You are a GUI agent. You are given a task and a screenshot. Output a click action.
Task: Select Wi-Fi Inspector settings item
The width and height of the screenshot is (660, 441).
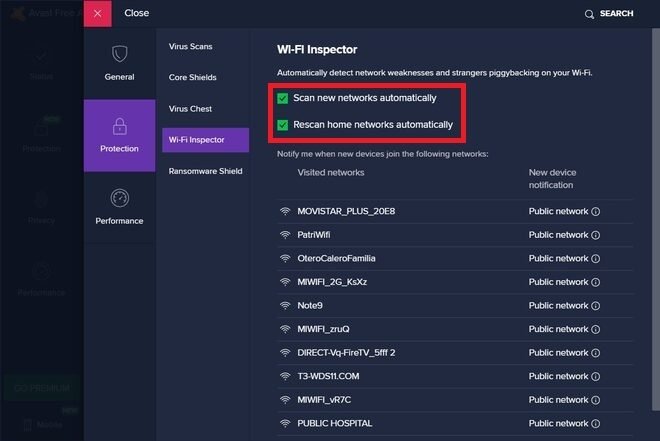pyautogui.click(x=205, y=140)
